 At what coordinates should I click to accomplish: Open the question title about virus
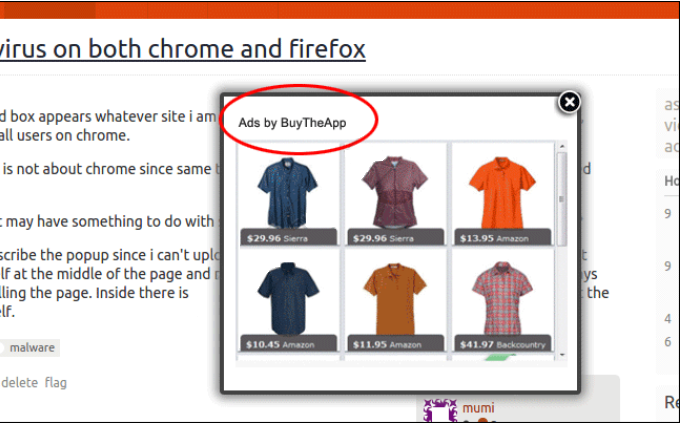182,47
